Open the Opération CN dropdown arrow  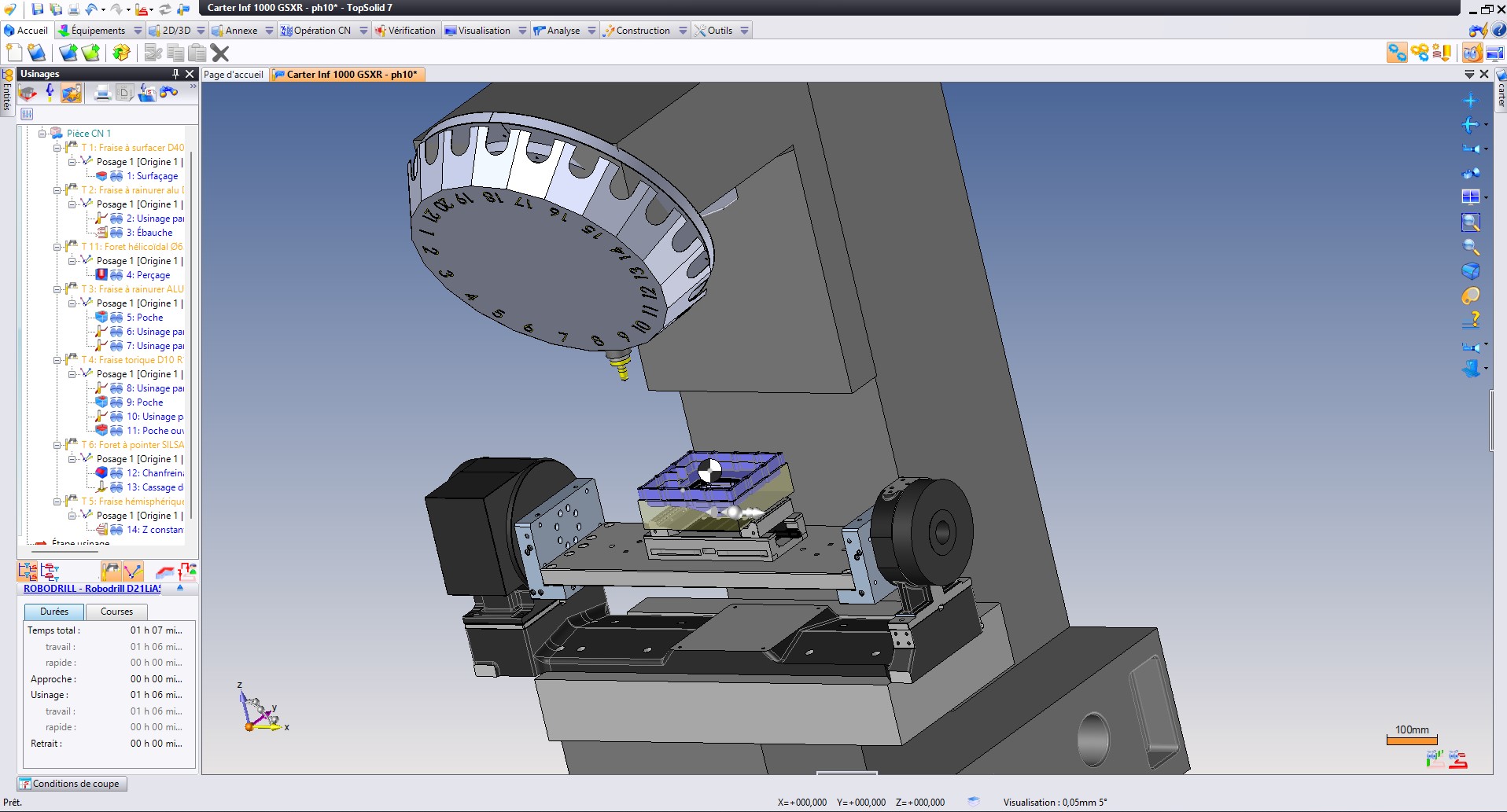tap(363, 31)
